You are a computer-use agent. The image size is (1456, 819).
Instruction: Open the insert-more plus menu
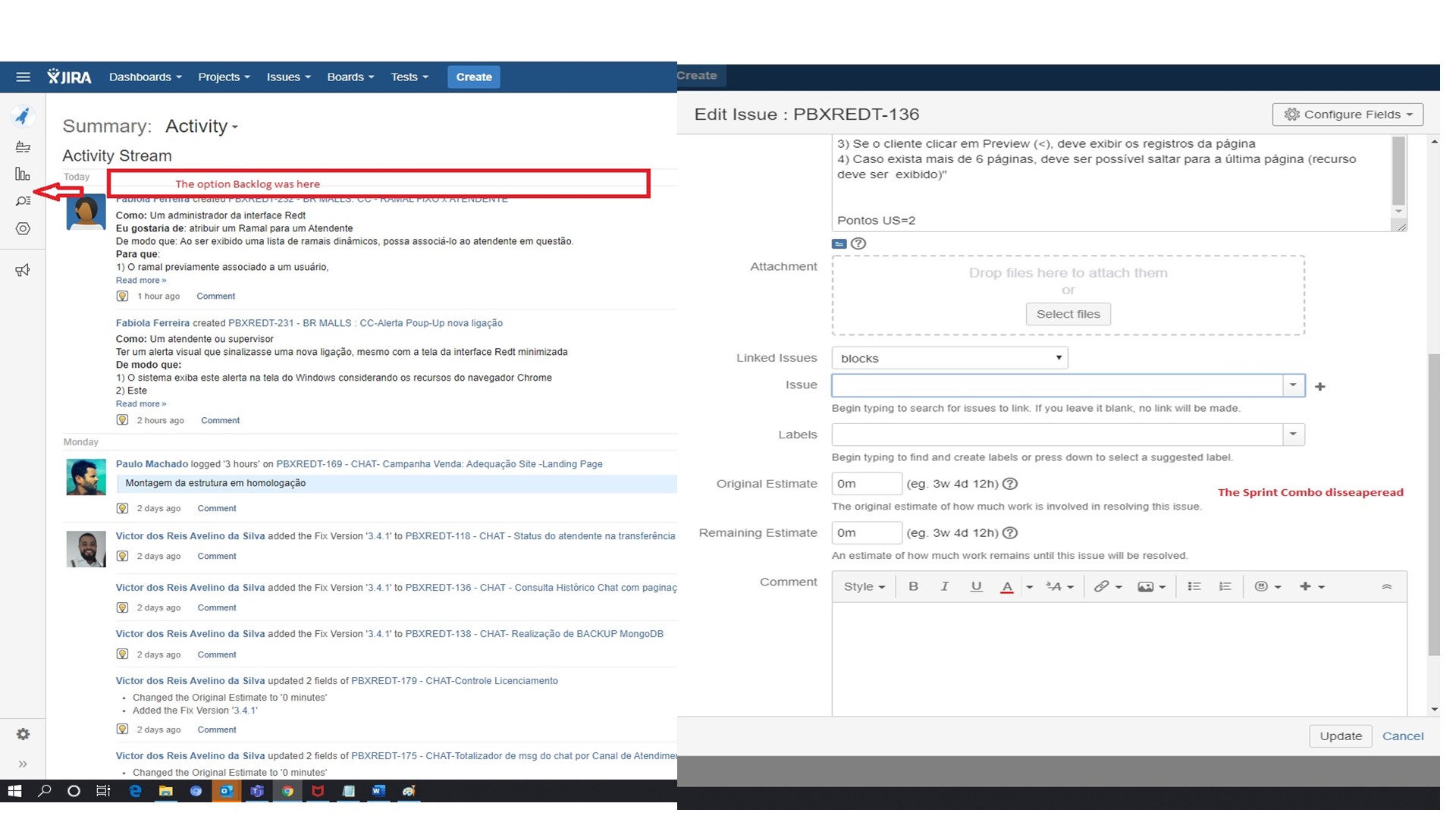coord(1312,586)
